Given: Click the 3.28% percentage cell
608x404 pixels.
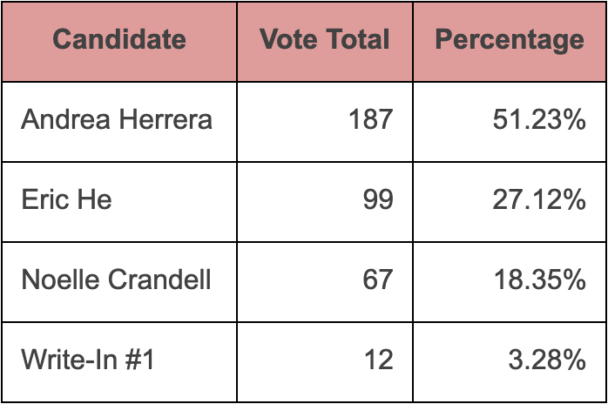Looking at the screenshot, I should pos(546,359).
